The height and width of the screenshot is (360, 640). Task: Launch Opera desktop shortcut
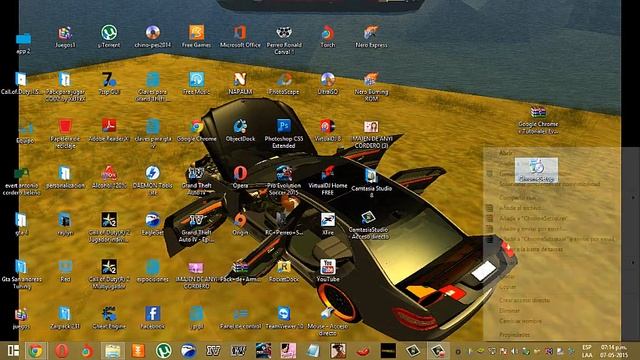240,177
